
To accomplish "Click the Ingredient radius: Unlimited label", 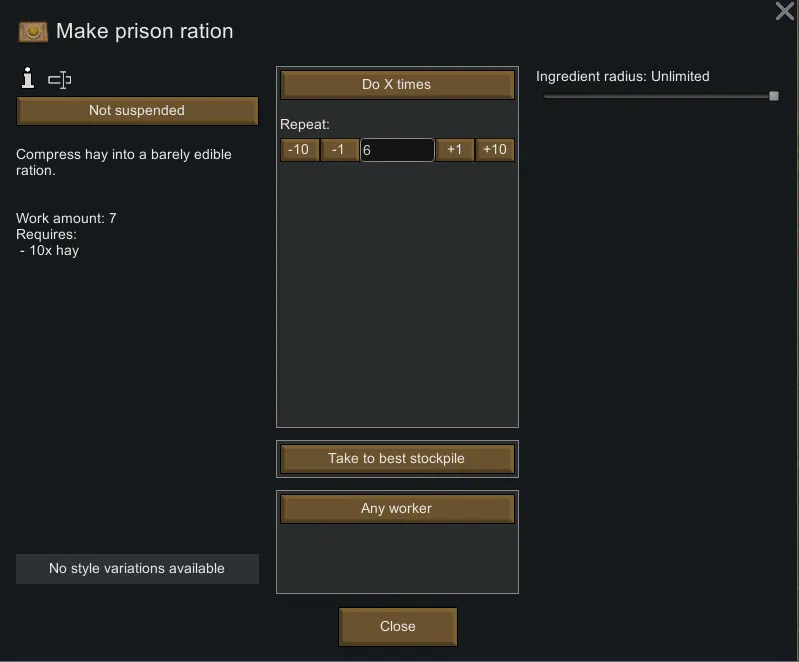I will 622,76.
